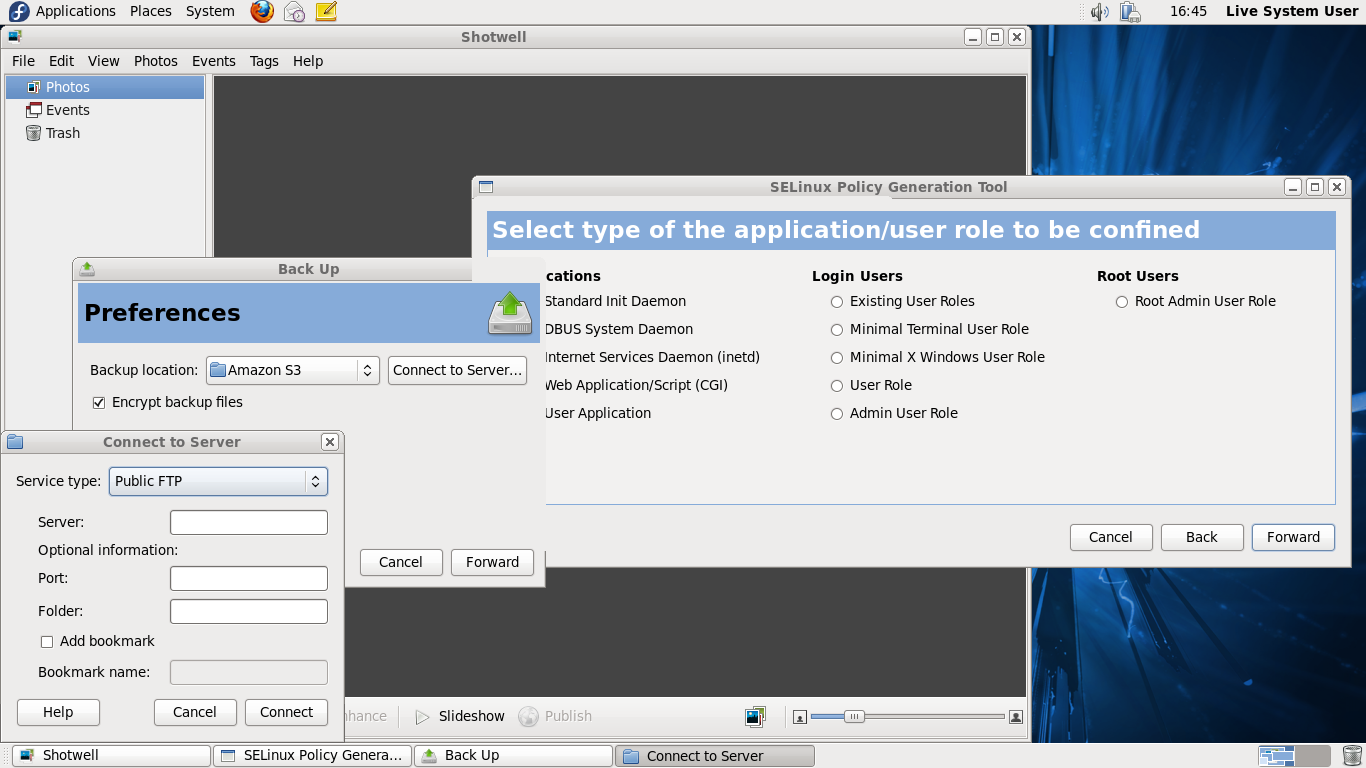This screenshot has height=768, width=1366.
Task: Launch Firefox from the top panel
Action: coord(262,11)
